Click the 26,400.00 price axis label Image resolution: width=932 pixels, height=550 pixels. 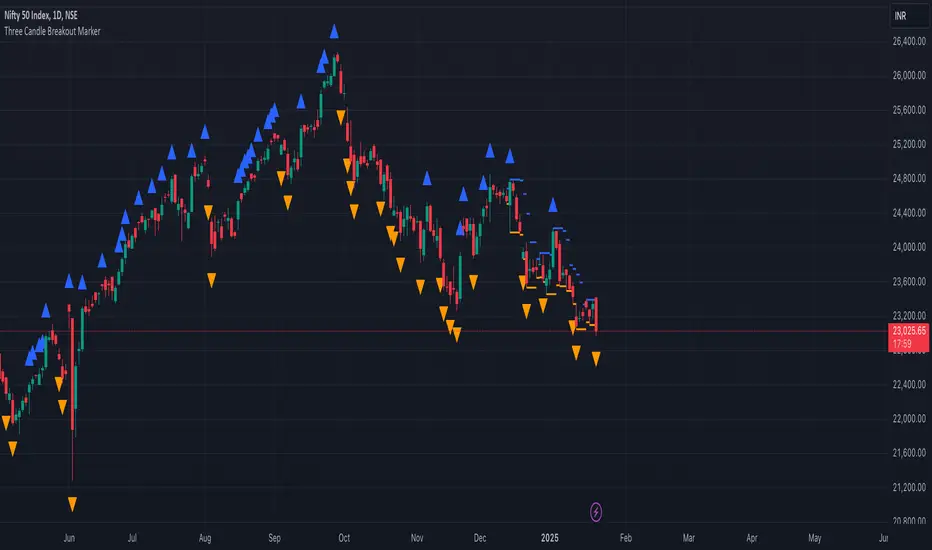909,42
